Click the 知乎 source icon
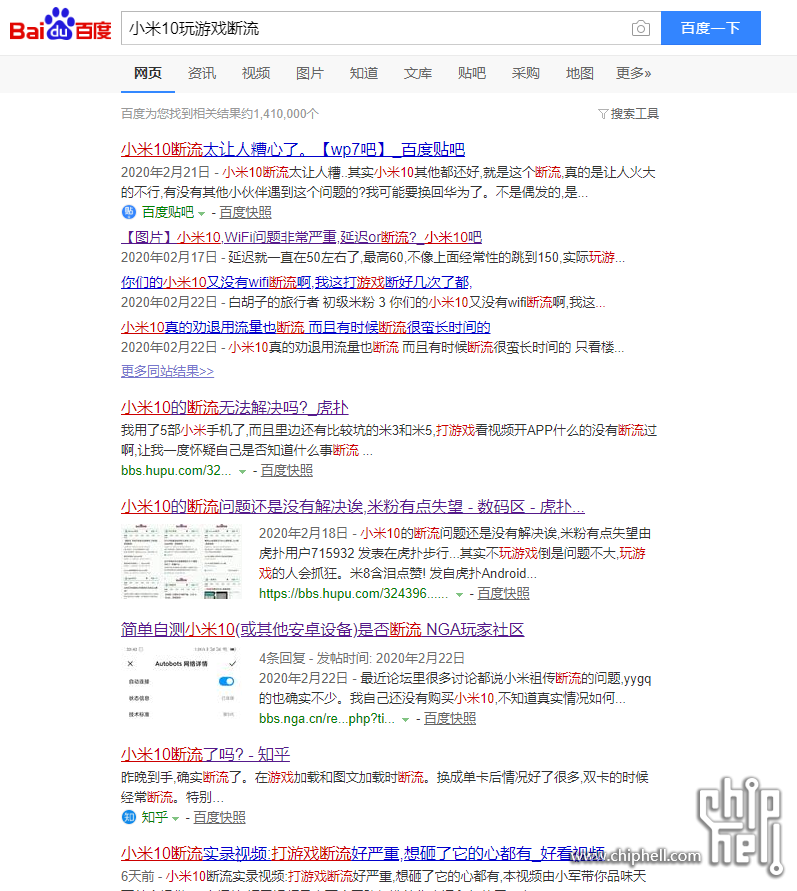This screenshot has width=797, height=891. point(129,817)
